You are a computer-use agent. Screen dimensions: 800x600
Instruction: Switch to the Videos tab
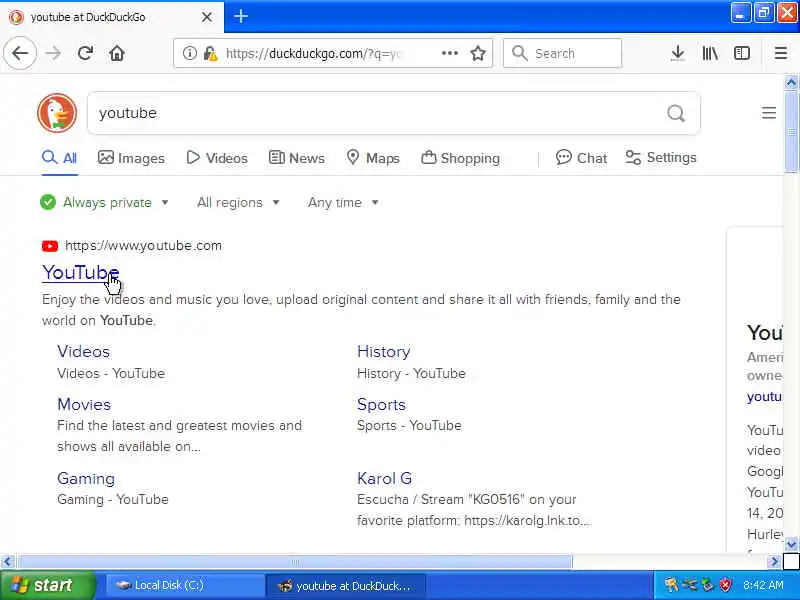(x=217, y=158)
